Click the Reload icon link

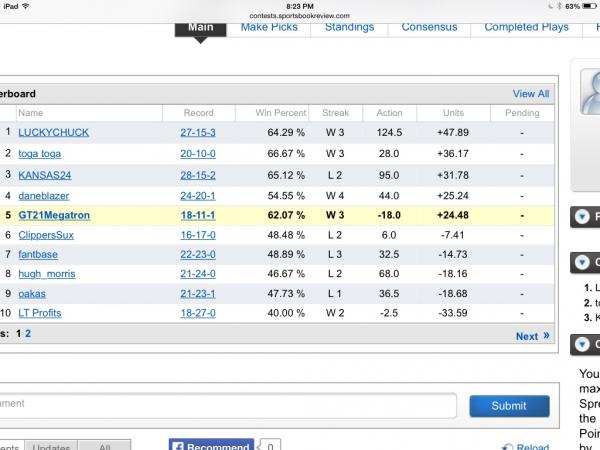click(526, 447)
